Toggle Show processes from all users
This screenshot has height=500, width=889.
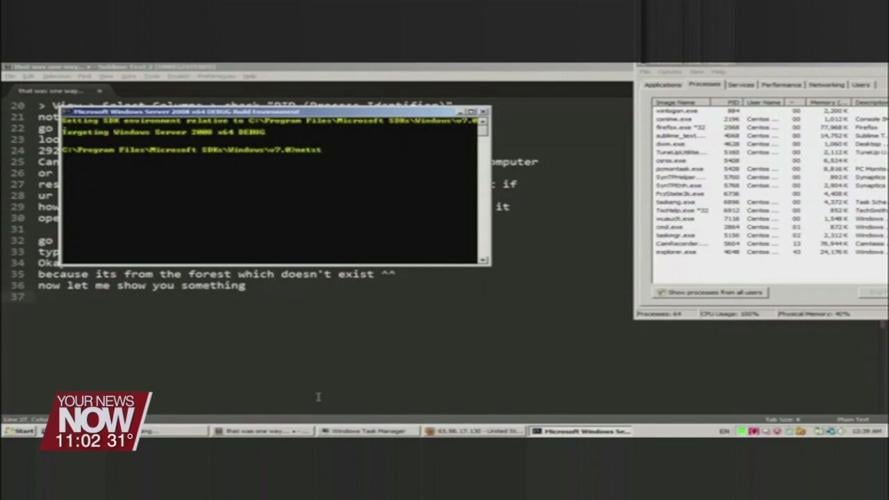[710, 292]
